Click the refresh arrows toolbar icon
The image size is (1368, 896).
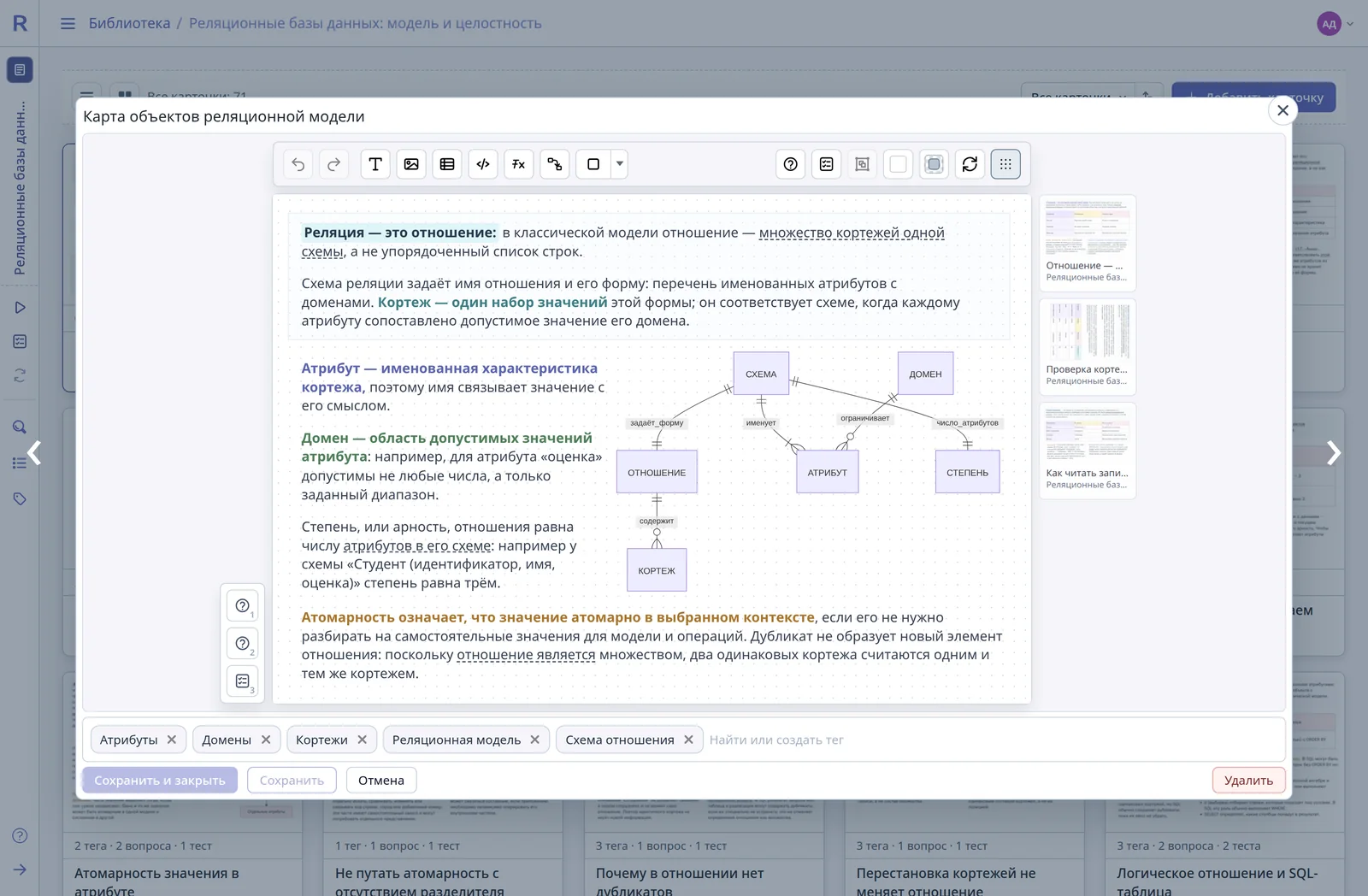point(970,164)
